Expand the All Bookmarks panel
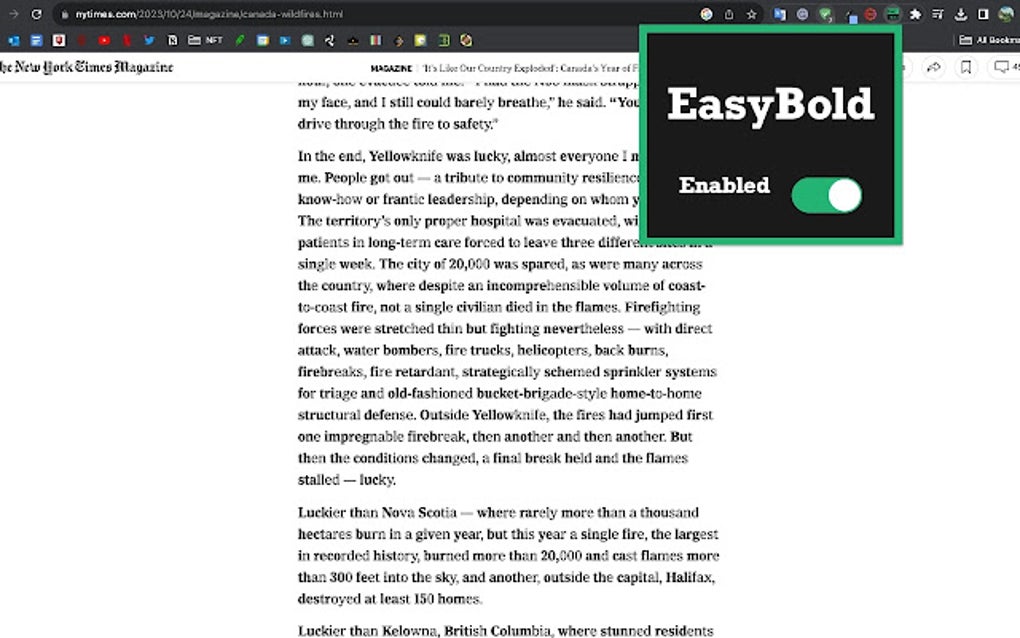Viewport: 1020px width, 638px height. (x=993, y=40)
